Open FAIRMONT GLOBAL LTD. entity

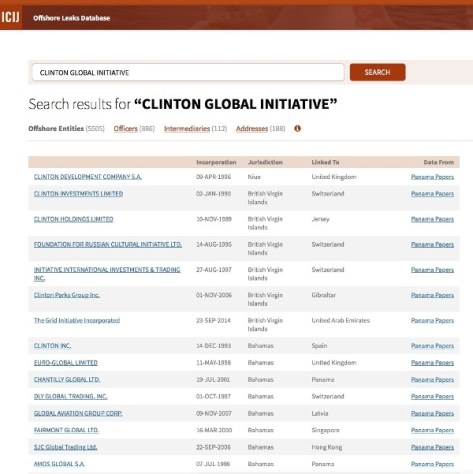click(x=66, y=430)
